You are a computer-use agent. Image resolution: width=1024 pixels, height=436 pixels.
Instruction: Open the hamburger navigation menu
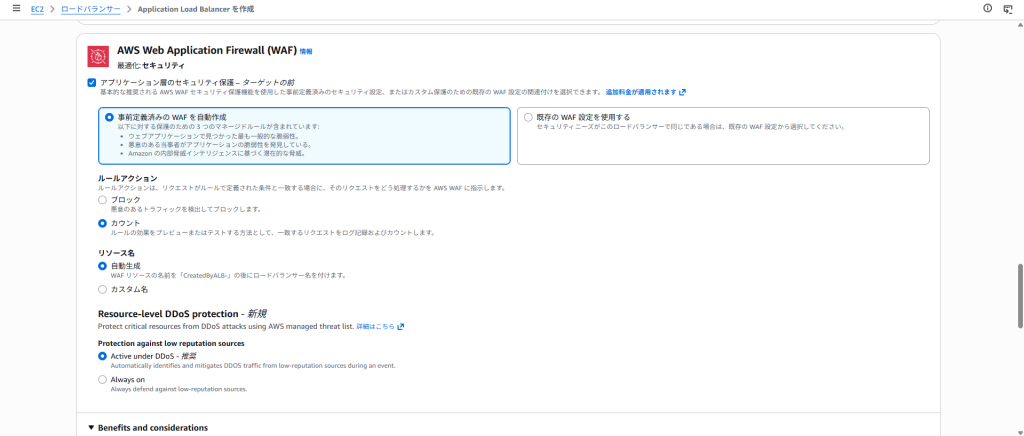coord(16,8)
